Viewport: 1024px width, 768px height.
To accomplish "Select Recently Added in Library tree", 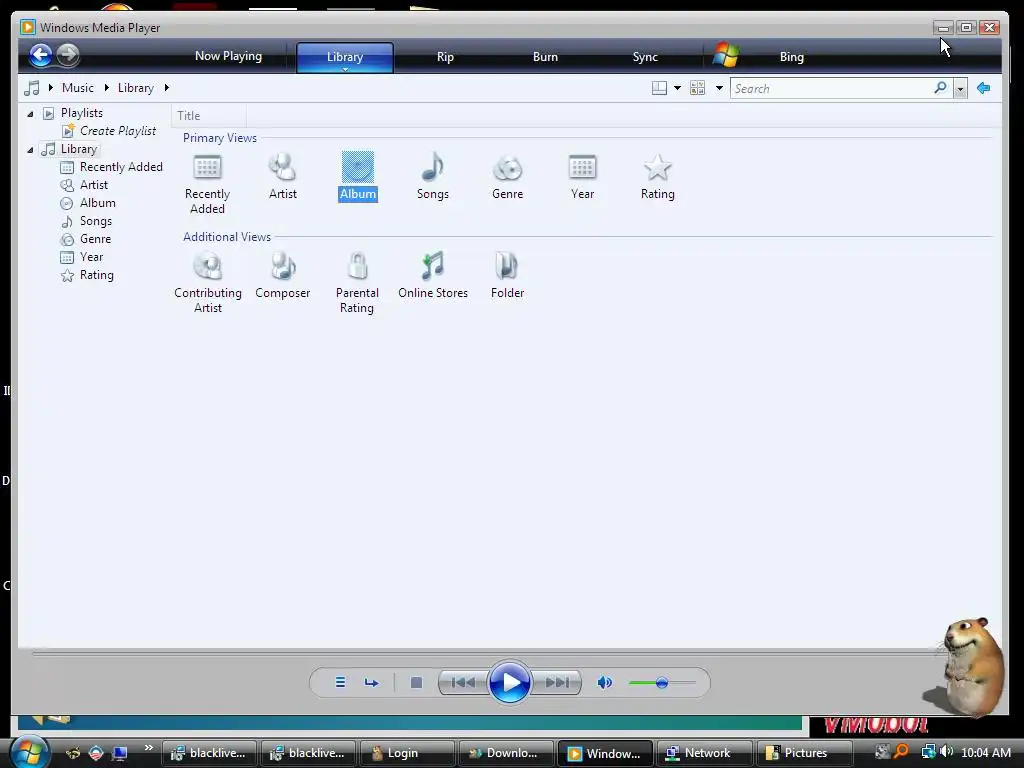I will coord(121,167).
